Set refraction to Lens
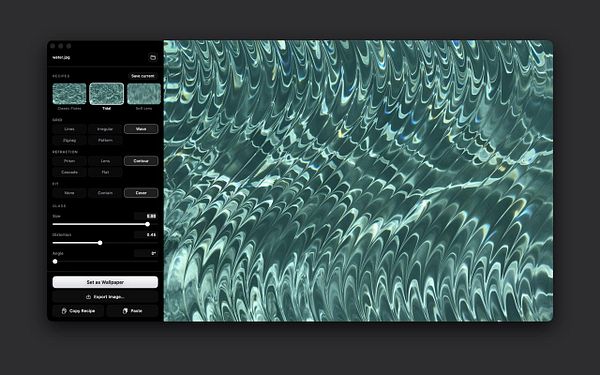 [x=105, y=161]
